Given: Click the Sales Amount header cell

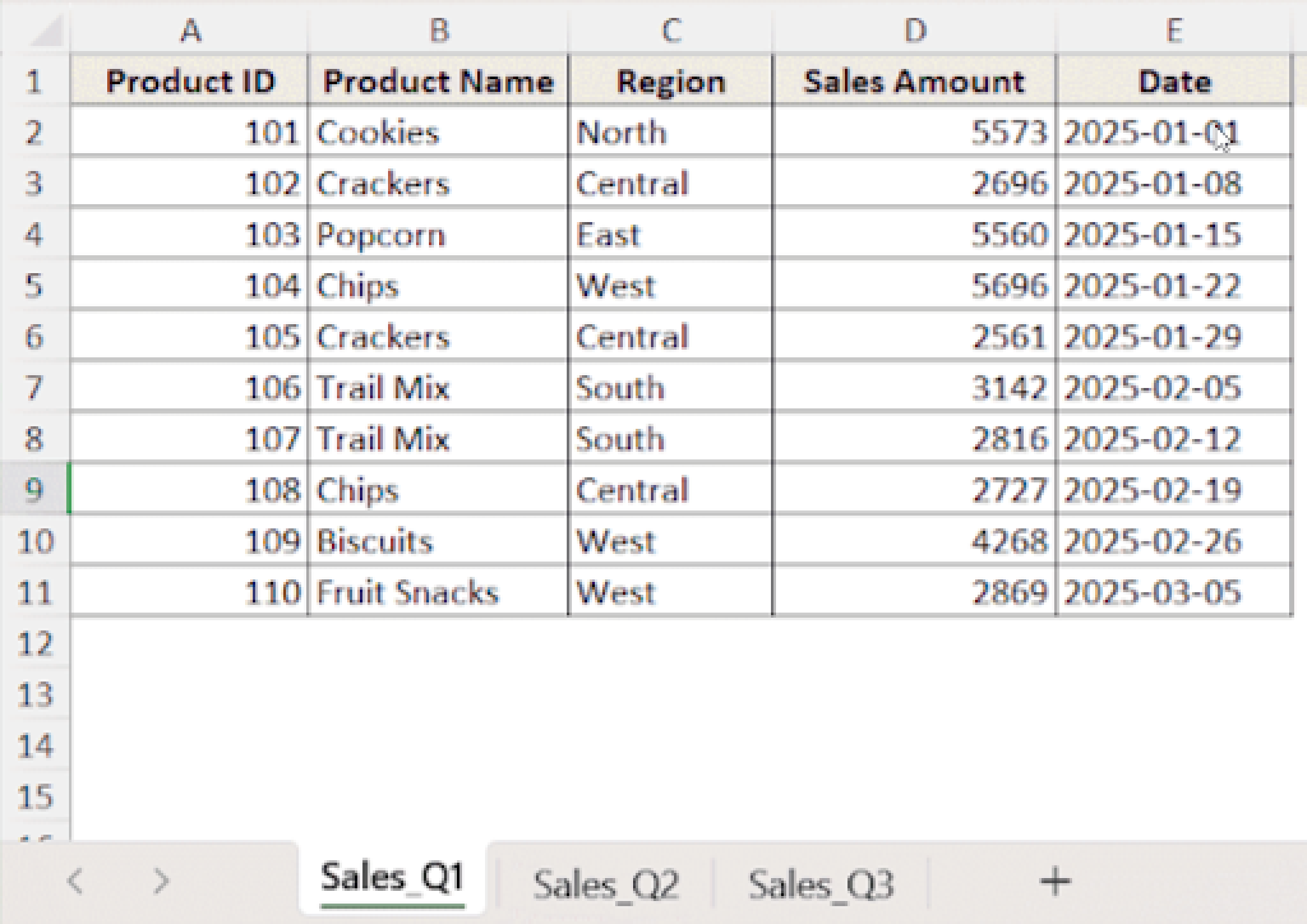Looking at the screenshot, I should (x=914, y=80).
